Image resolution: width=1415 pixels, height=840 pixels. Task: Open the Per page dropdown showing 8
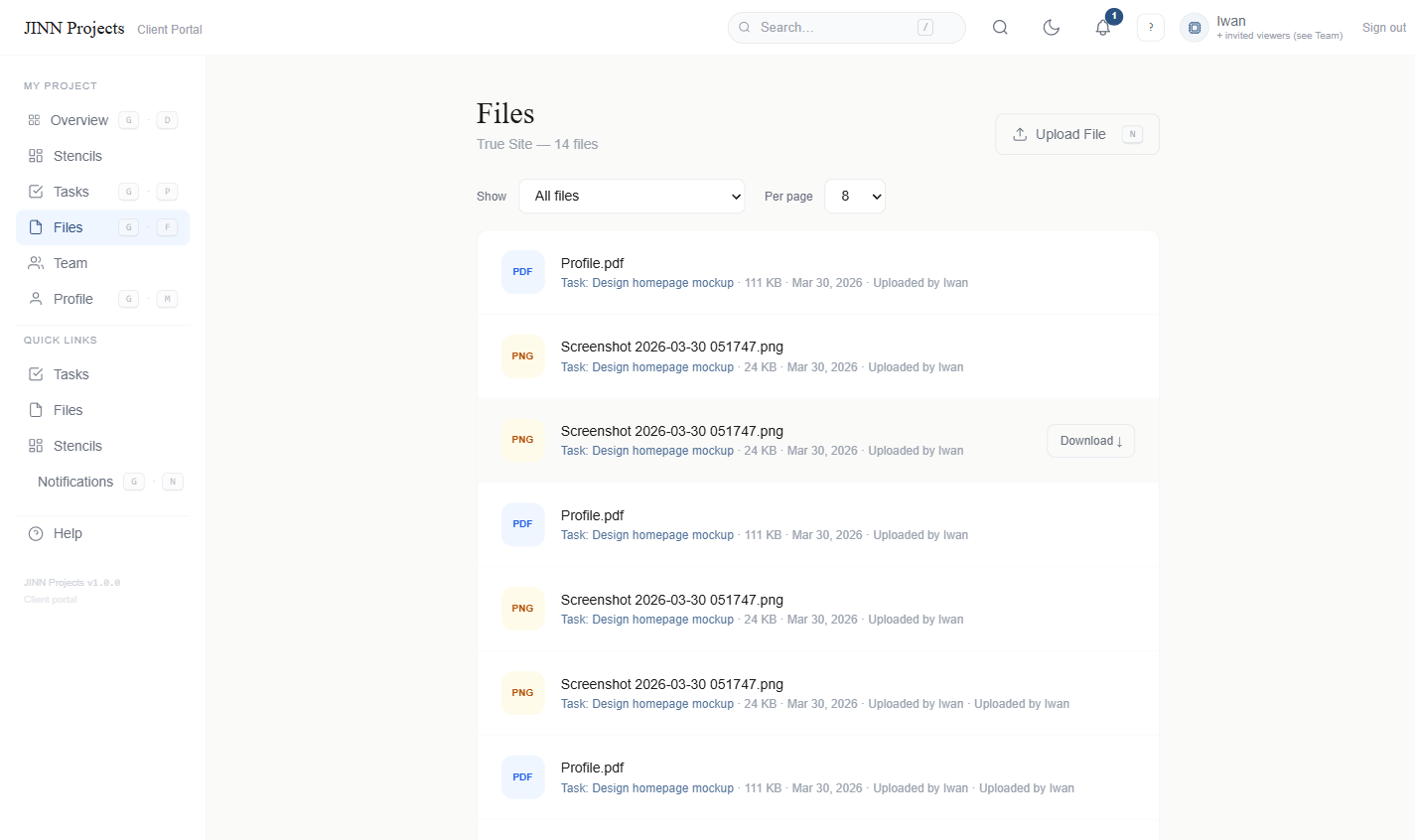(x=855, y=196)
